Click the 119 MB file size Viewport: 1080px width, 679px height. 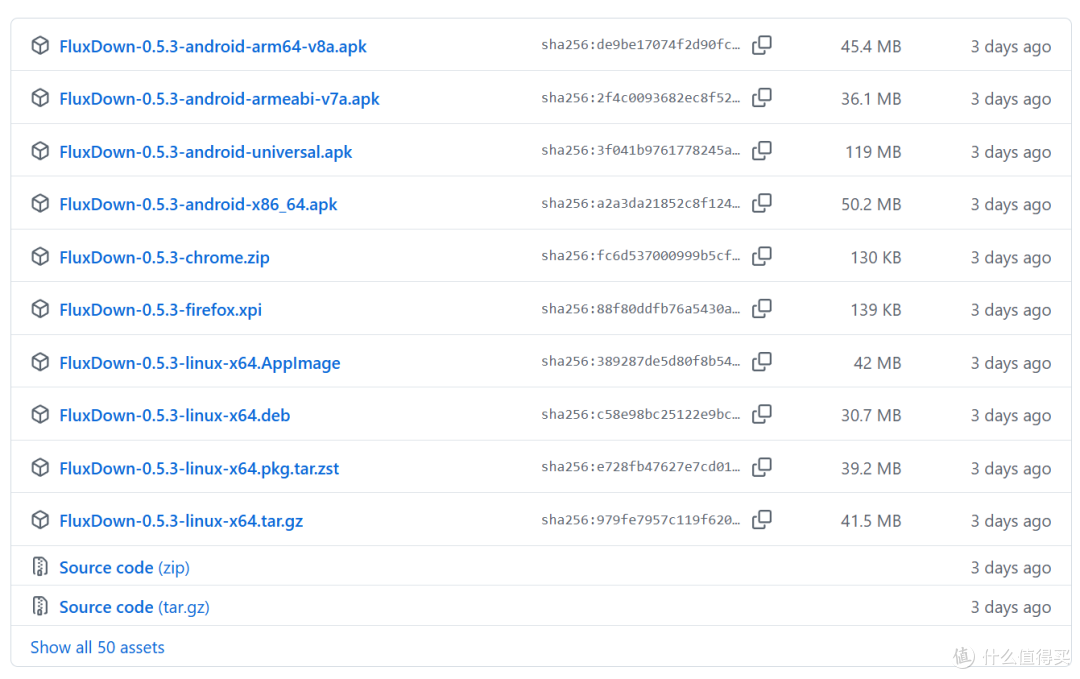point(873,152)
